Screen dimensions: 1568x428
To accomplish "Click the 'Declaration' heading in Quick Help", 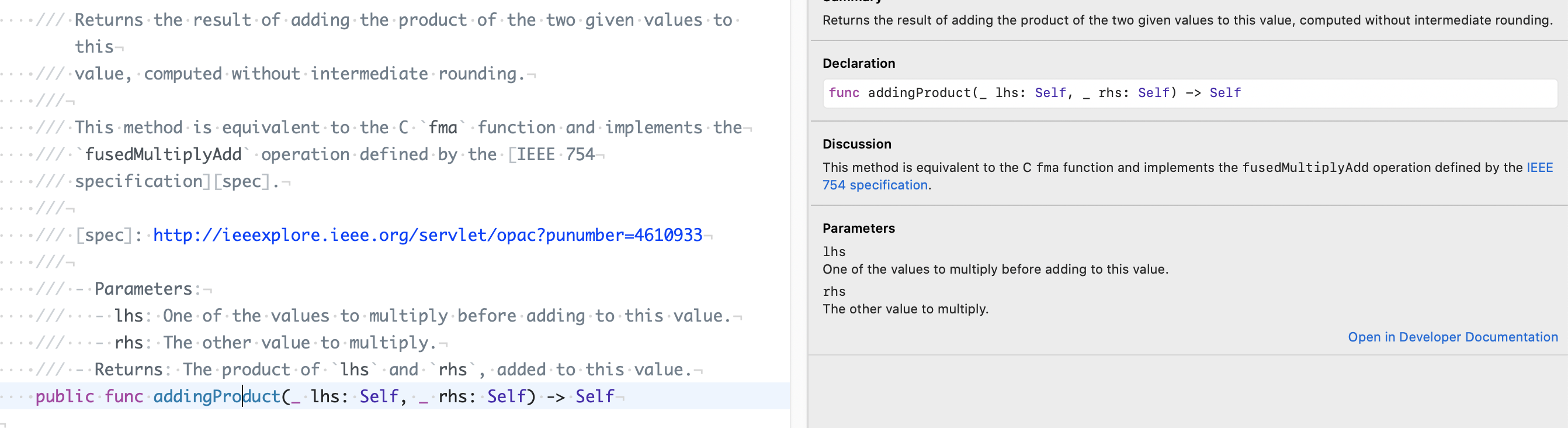I will point(858,63).
